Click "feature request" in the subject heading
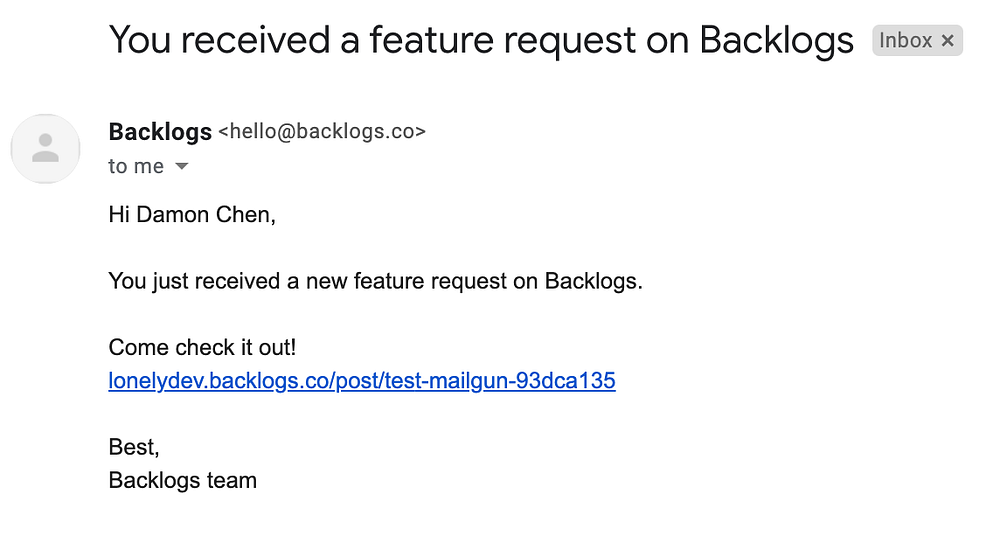Image resolution: width=1000 pixels, height=544 pixels. coord(503,41)
